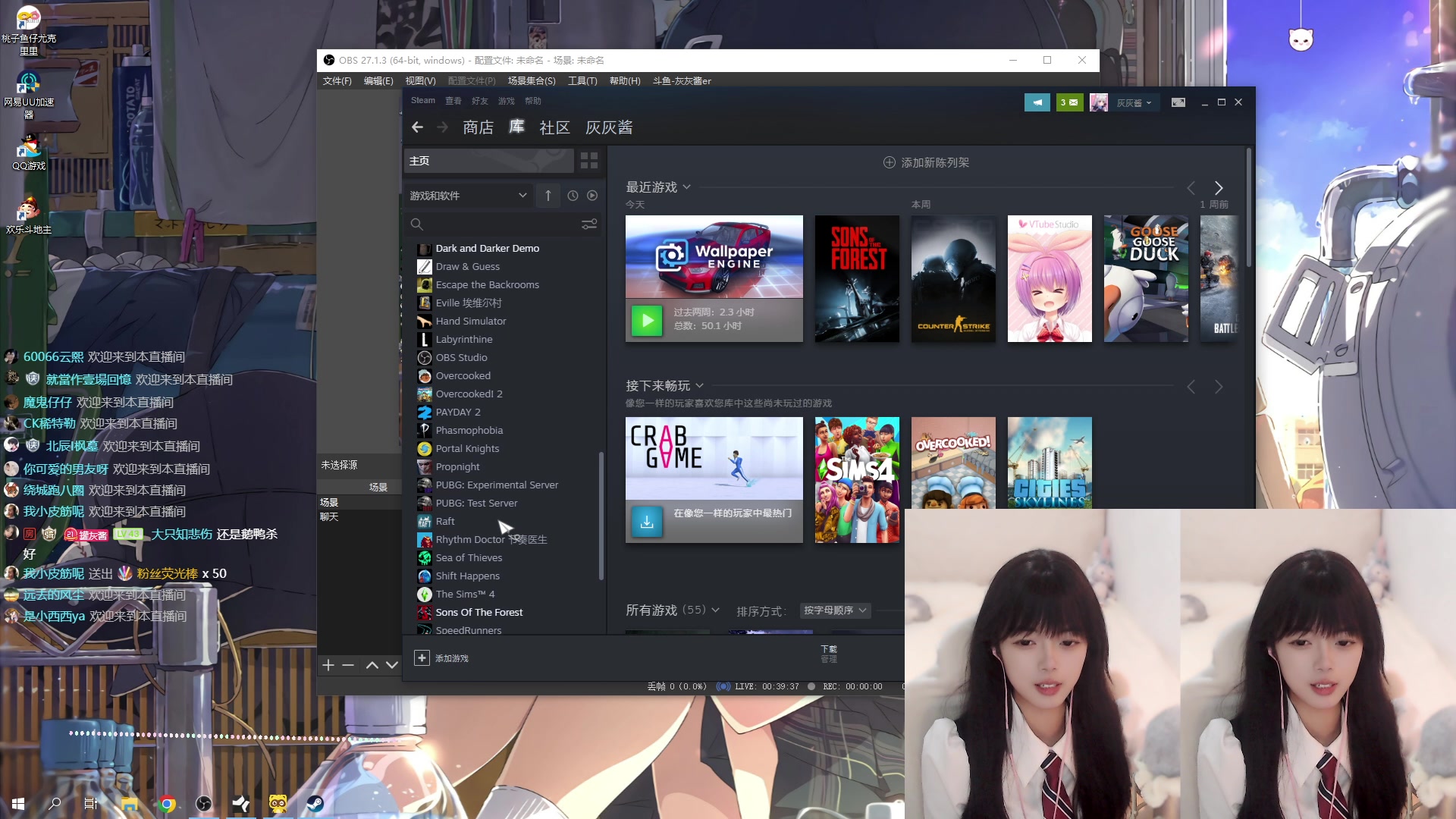
Task: Open Steam from the taskbar
Action: click(x=315, y=804)
